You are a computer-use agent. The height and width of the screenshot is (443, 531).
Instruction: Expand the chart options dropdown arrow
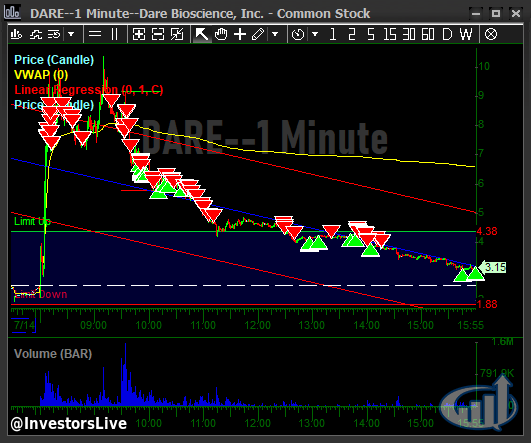tap(71, 34)
